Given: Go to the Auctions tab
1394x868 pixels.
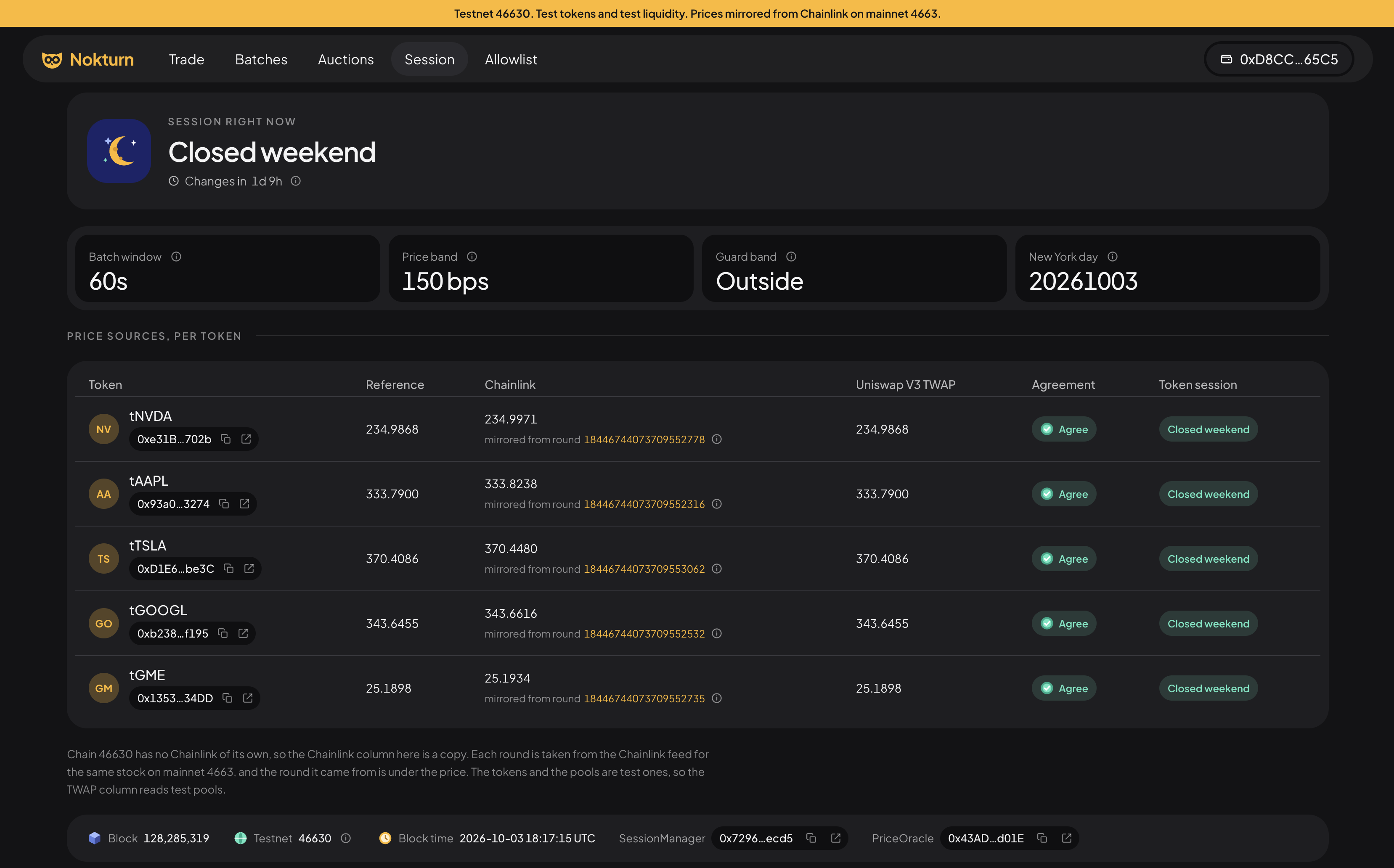Looking at the screenshot, I should (x=346, y=59).
